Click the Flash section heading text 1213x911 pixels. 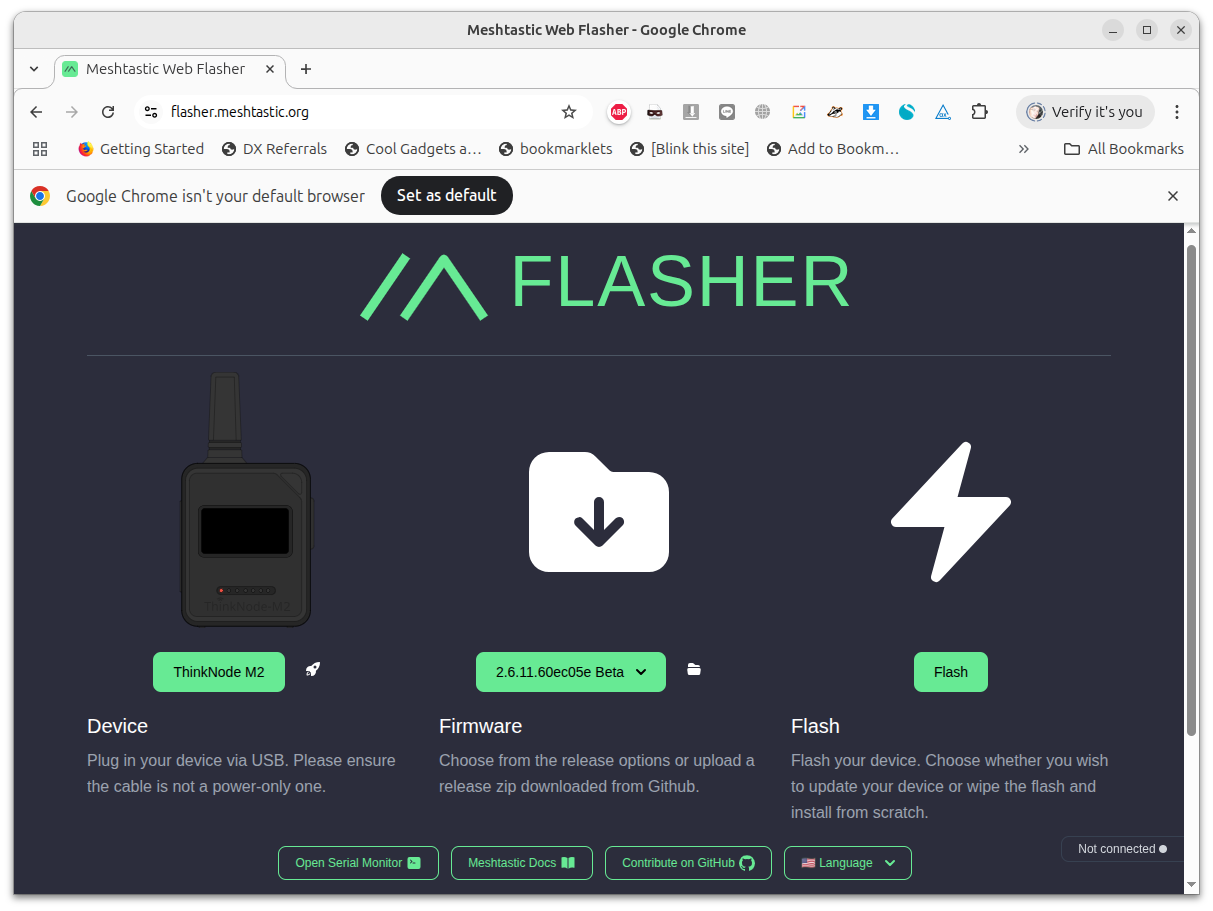coord(815,726)
